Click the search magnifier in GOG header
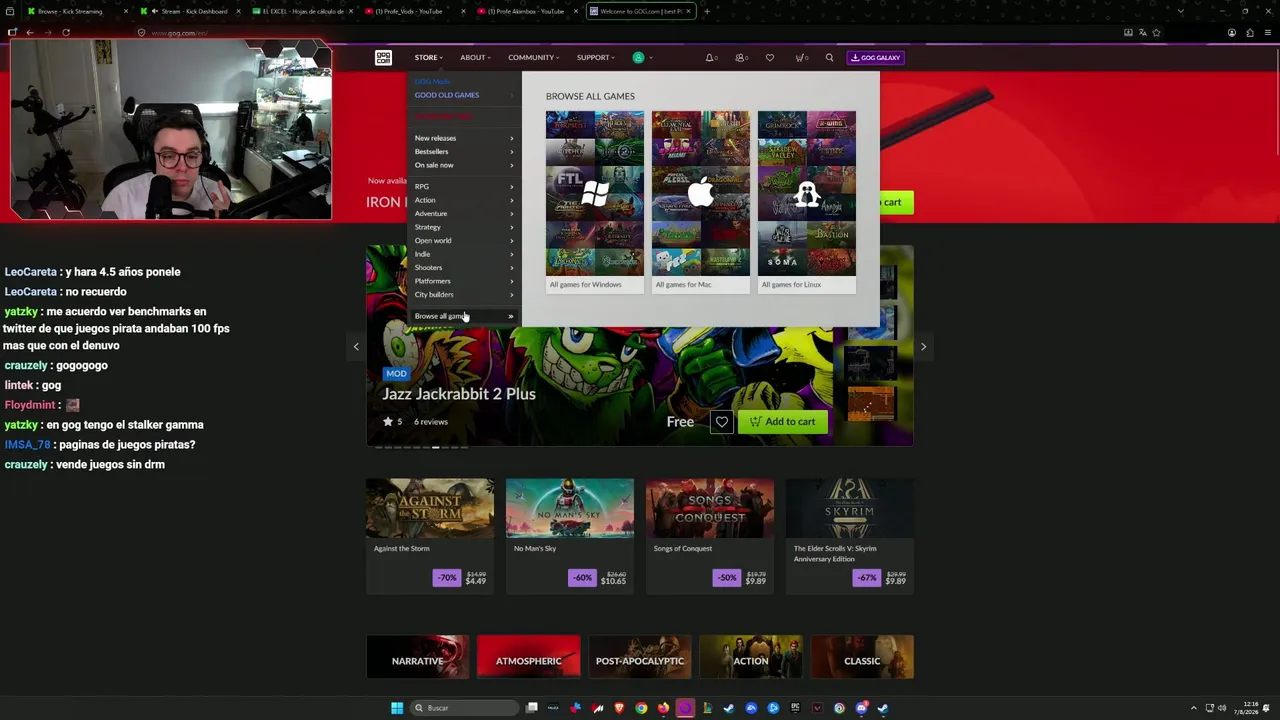The image size is (1280, 720). click(x=829, y=58)
